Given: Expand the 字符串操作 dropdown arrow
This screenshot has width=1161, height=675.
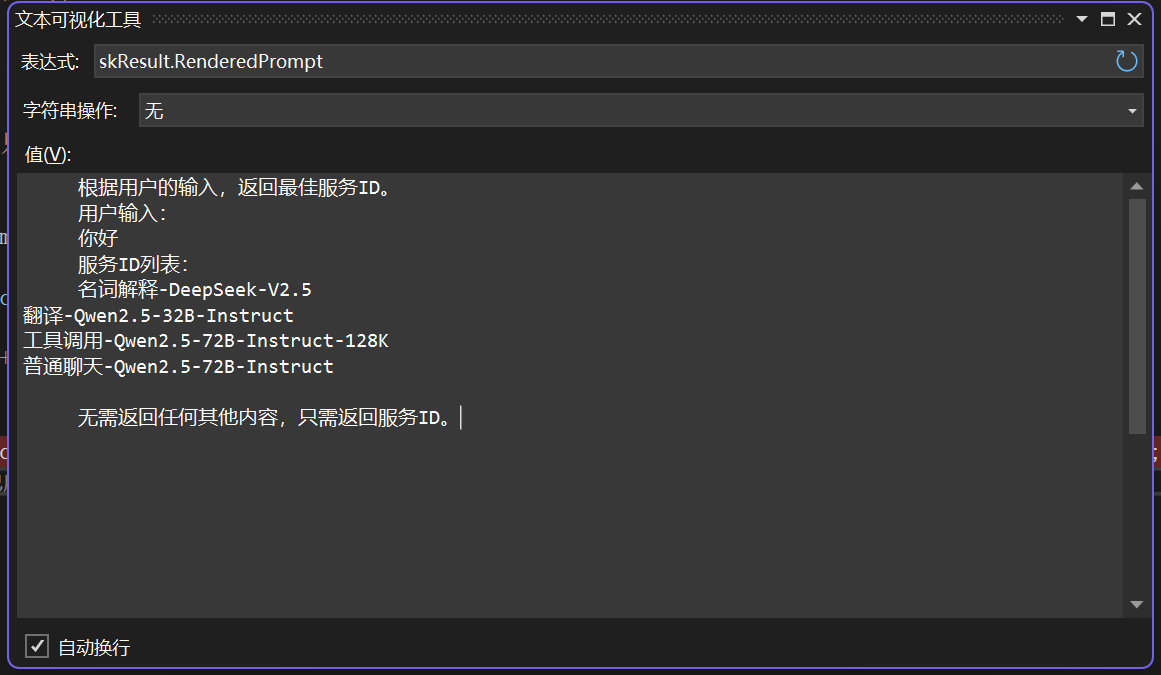Looking at the screenshot, I should click(x=1132, y=111).
